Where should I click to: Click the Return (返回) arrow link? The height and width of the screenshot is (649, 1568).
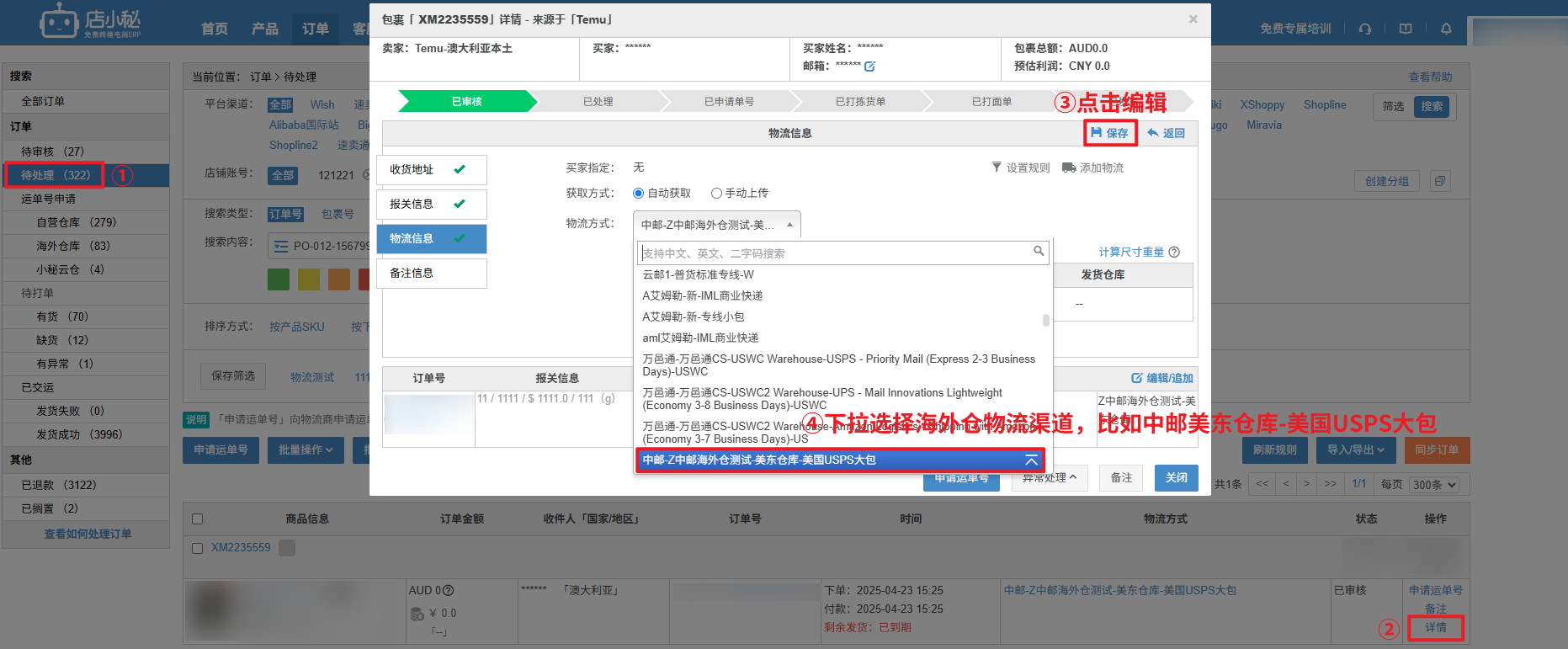[x=1166, y=133]
